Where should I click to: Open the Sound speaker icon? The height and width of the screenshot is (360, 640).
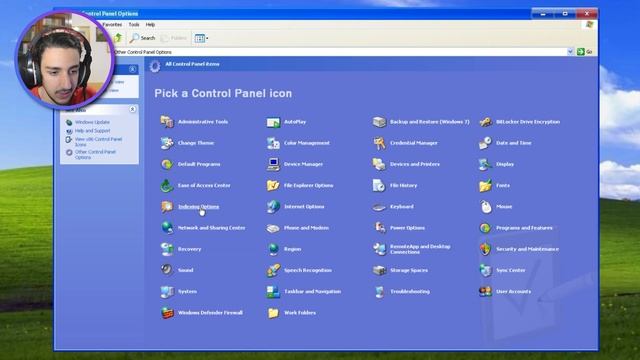click(x=167, y=270)
